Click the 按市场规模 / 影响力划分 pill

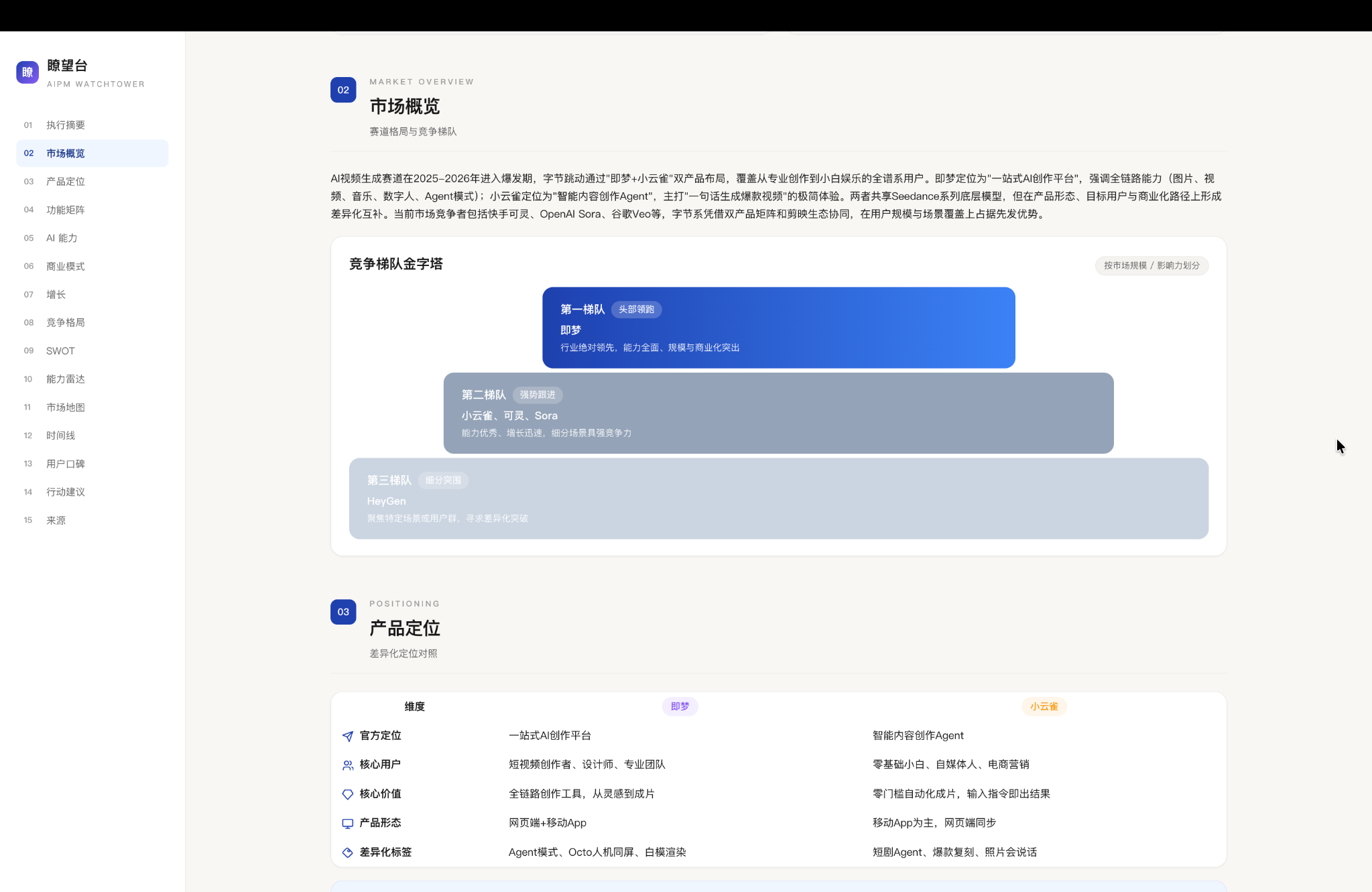(x=1151, y=265)
